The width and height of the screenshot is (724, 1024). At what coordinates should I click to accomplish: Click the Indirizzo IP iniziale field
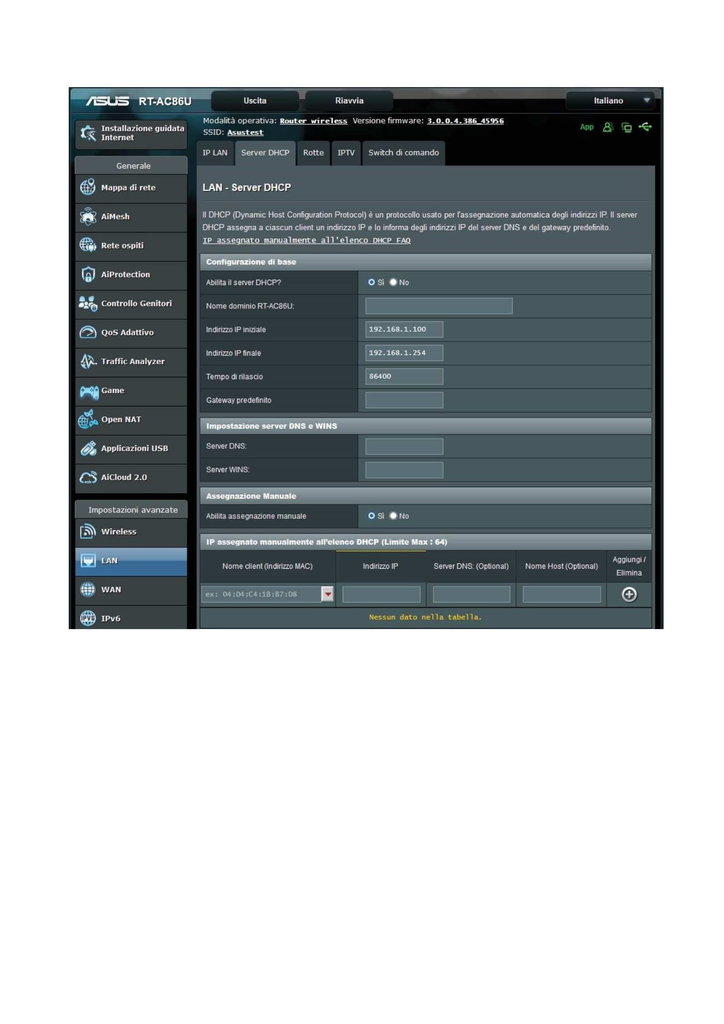(404, 329)
